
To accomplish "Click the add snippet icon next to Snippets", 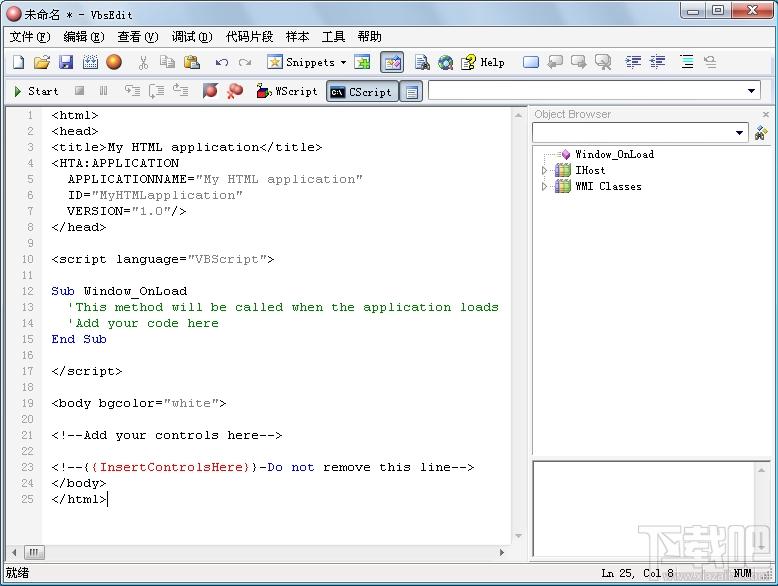I will tap(362, 63).
